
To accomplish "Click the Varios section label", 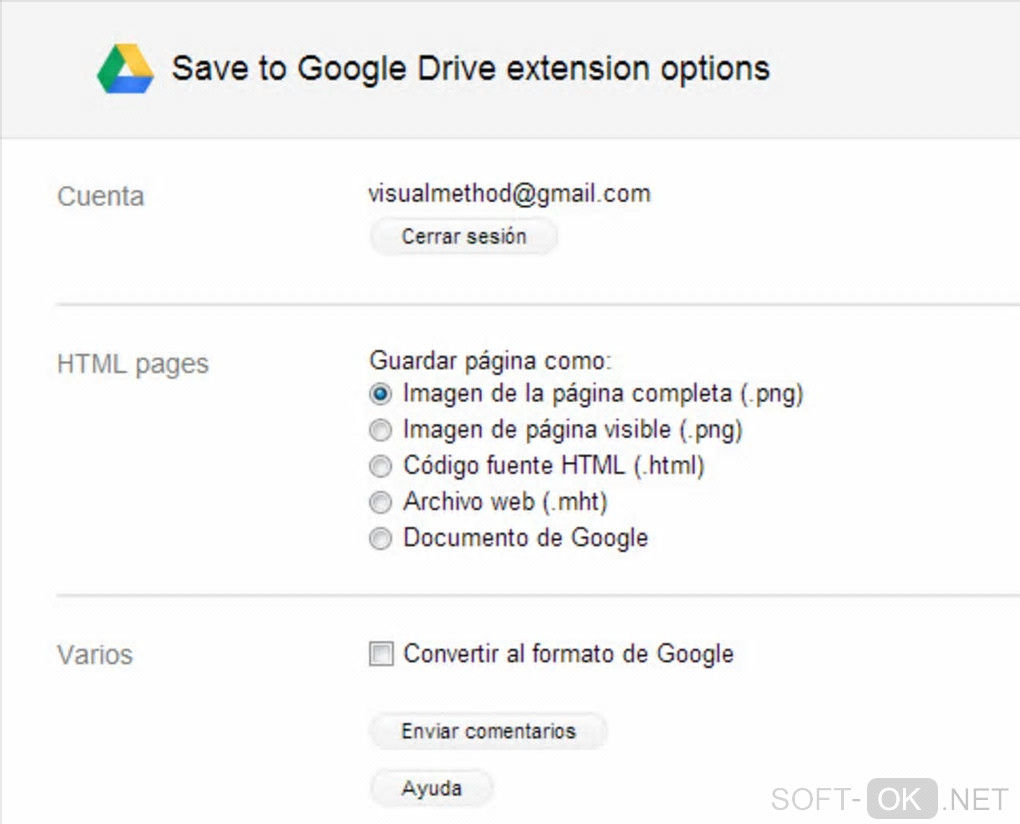I will point(95,655).
